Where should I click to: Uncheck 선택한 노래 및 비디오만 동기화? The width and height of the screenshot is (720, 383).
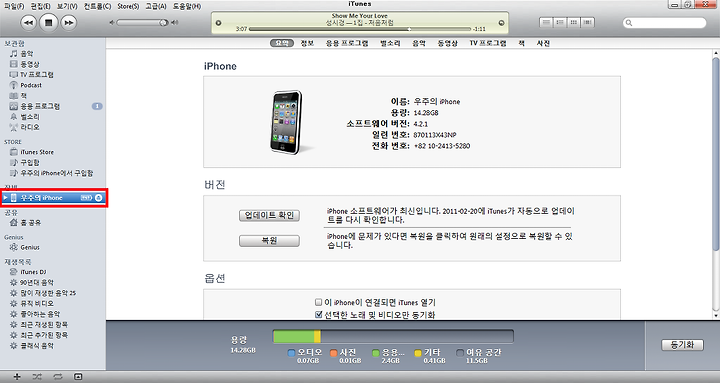click(318, 315)
